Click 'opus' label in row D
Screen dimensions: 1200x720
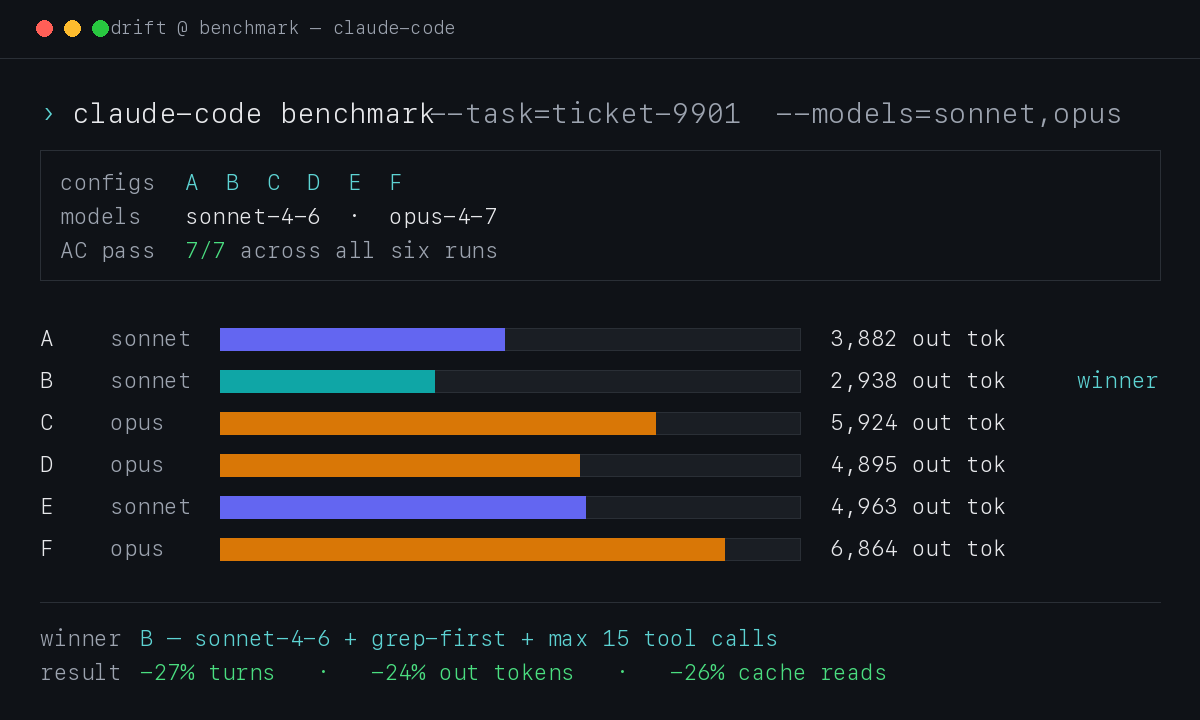coord(137,465)
